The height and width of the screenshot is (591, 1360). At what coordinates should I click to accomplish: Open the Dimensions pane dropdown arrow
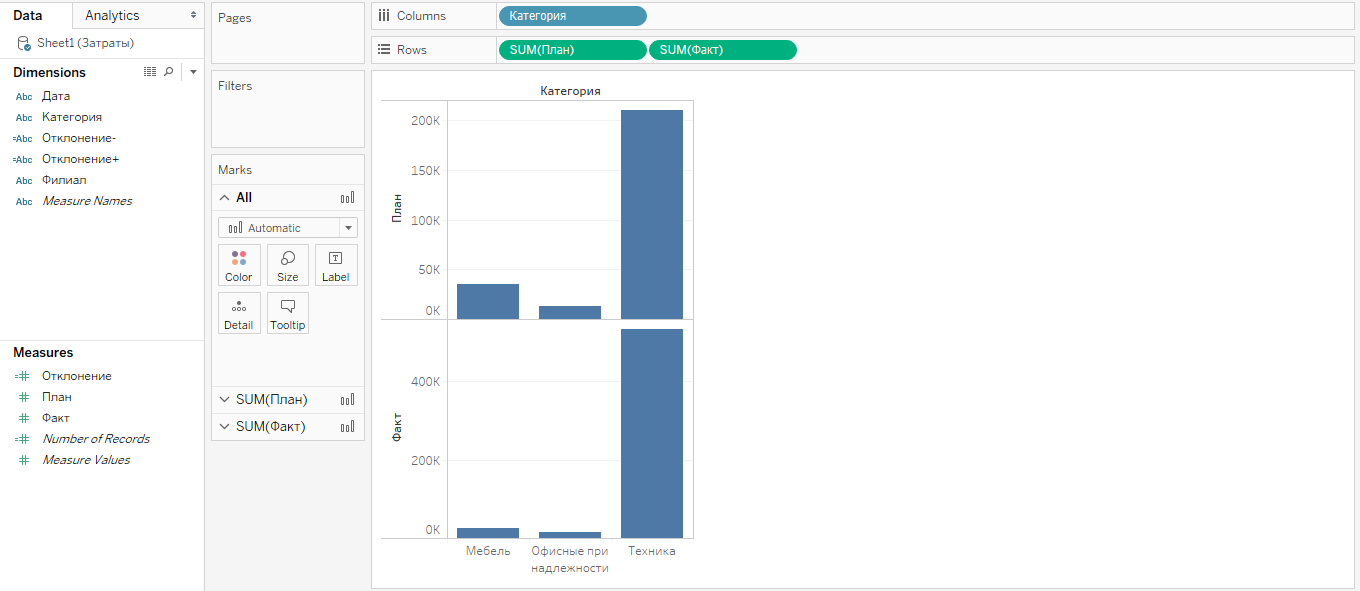[x=193, y=72]
